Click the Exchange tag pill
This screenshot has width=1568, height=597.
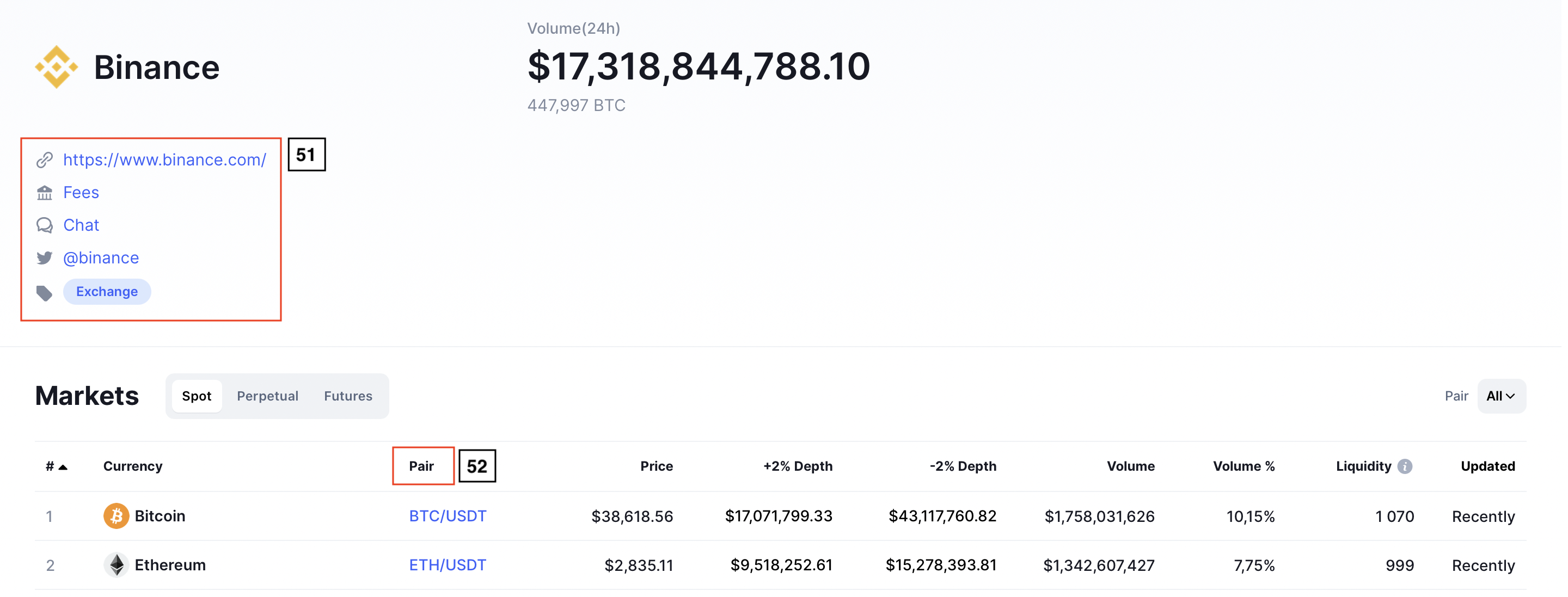[x=107, y=292]
